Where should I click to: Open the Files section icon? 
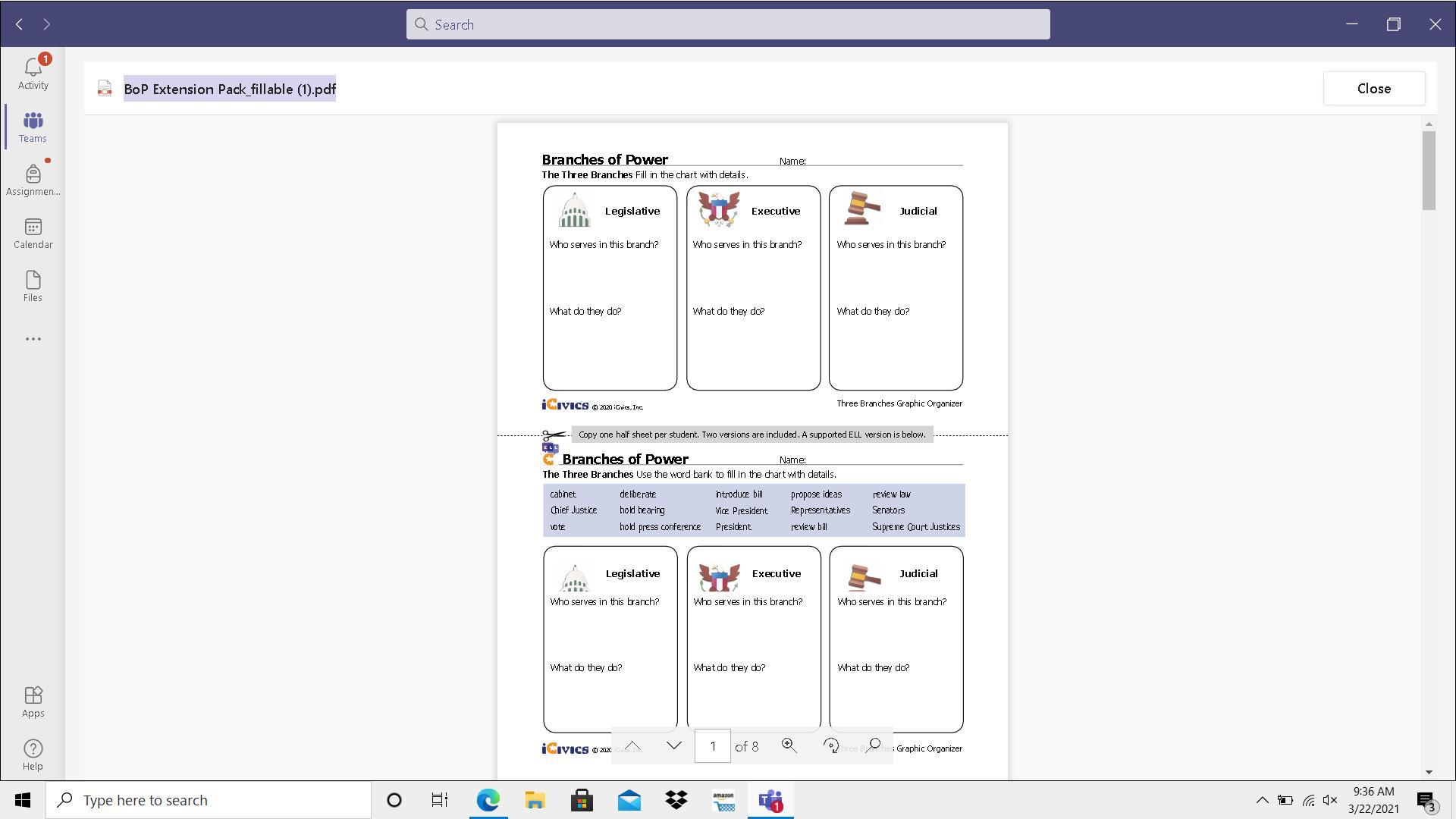click(x=33, y=286)
